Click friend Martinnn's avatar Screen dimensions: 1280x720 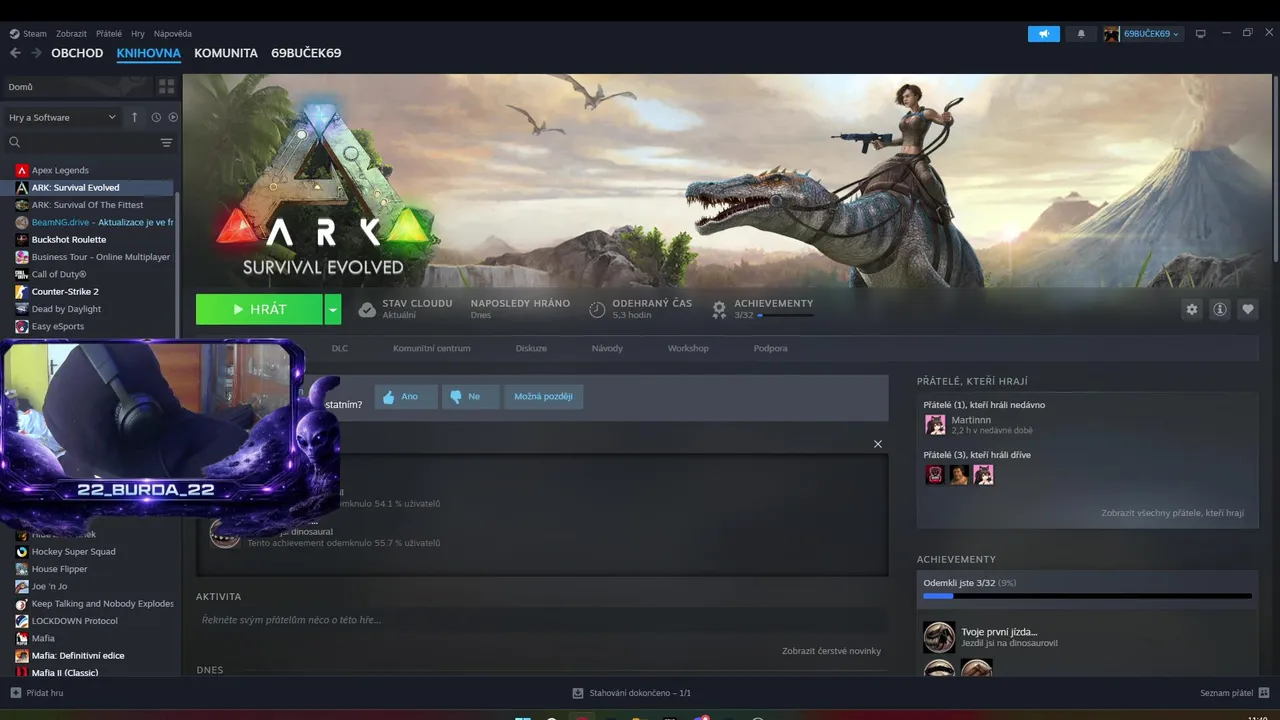coord(935,425)
